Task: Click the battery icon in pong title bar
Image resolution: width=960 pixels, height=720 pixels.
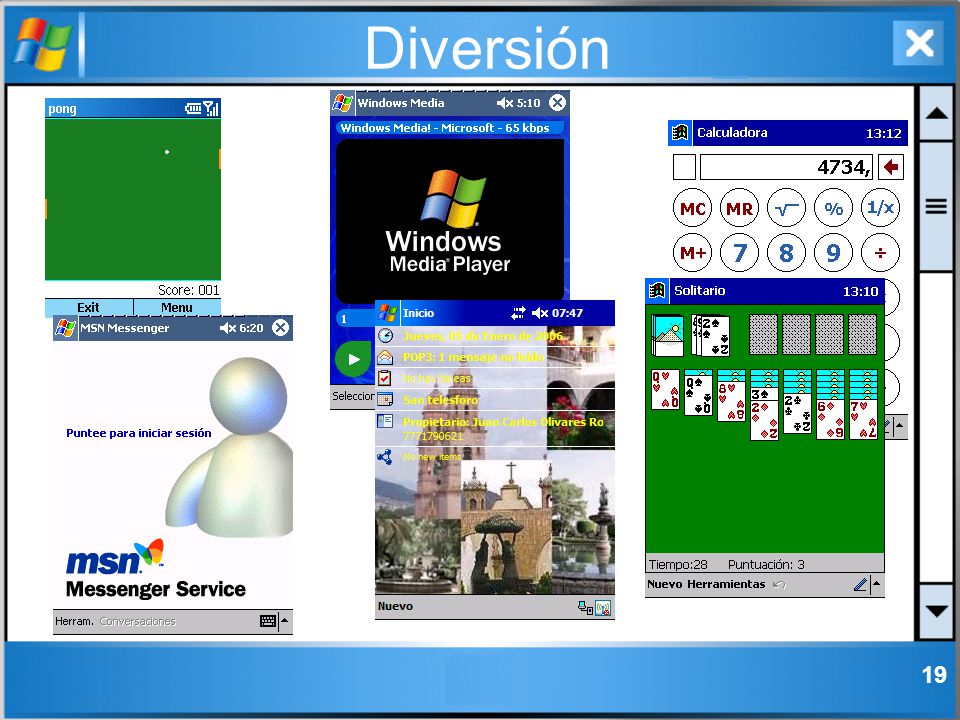Action: point(193,108)
